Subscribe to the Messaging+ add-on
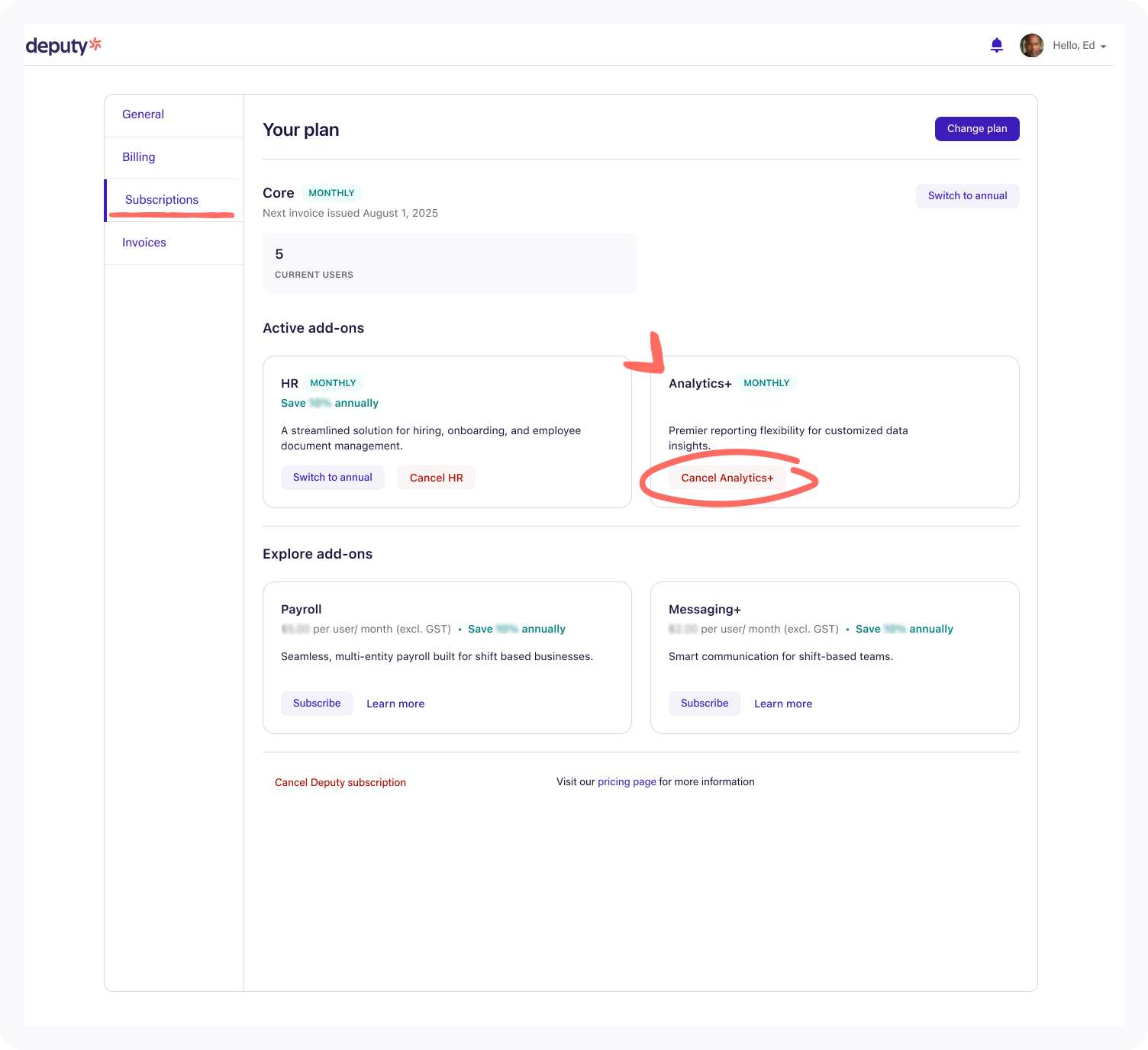 click(704, 703)
